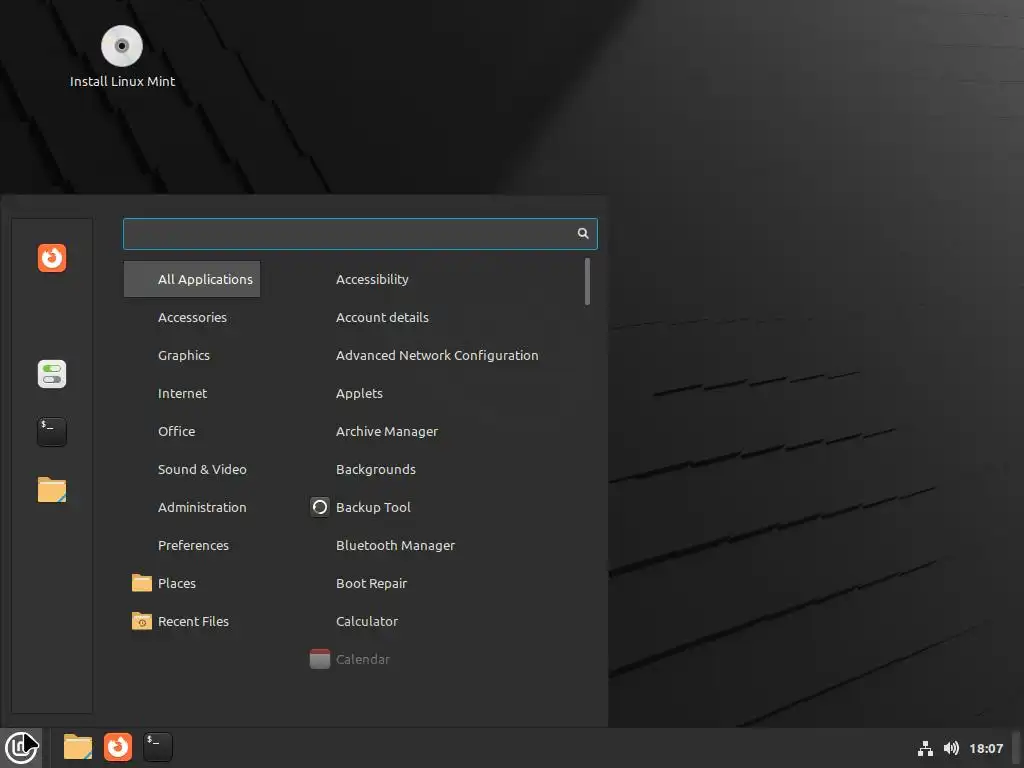
Task: Click the application list scrollbar handle
Action: [587, 281]
